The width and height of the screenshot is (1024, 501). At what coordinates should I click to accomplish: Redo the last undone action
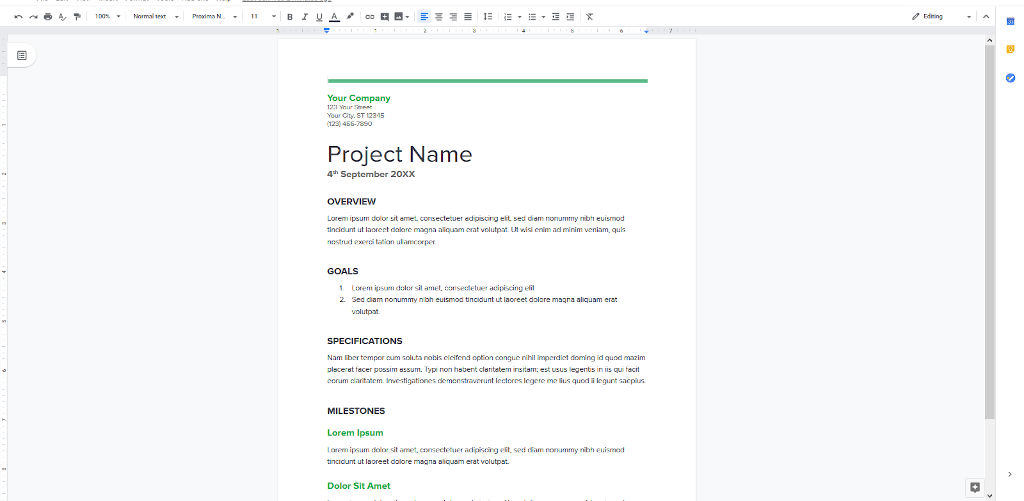click(33, 16)
